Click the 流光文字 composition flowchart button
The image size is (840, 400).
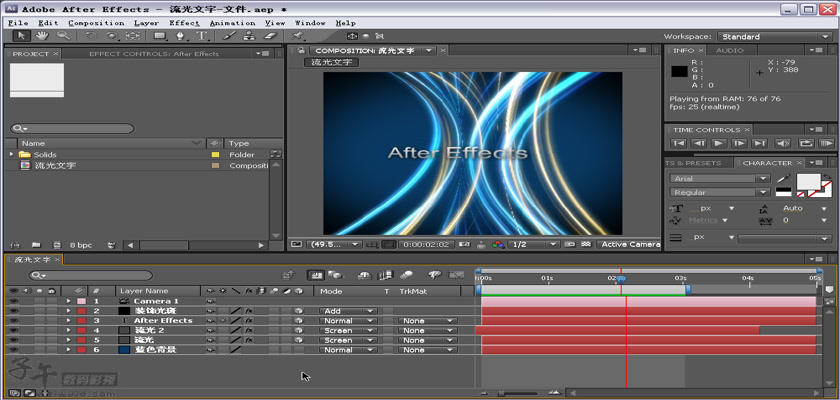coord(331,62)
